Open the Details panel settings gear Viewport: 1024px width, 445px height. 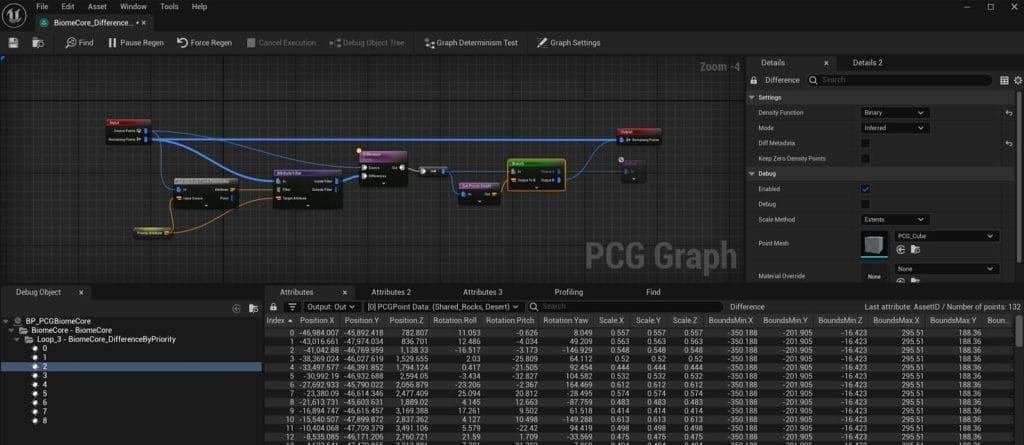(1012, 79)
